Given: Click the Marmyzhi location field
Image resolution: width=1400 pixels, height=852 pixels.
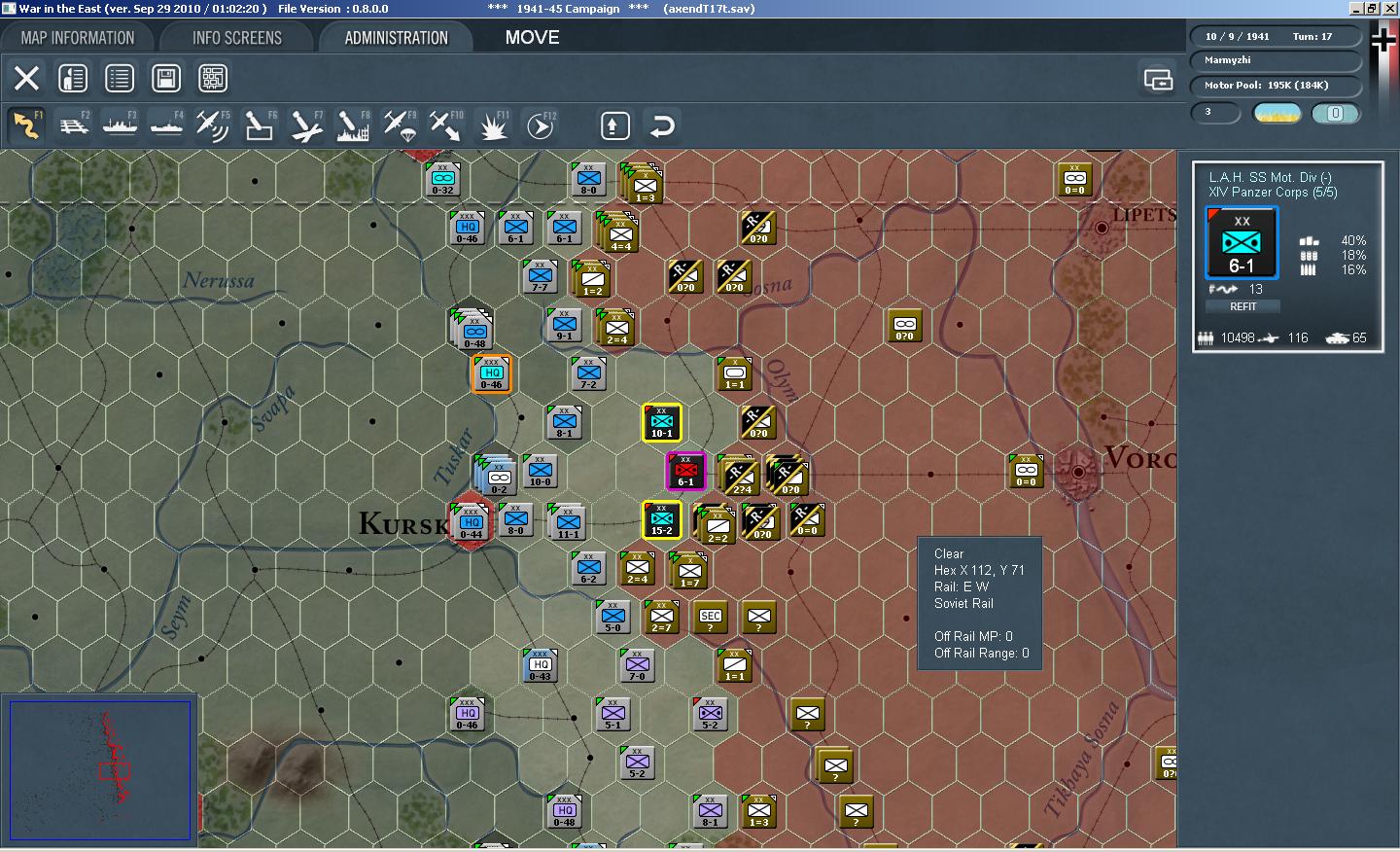Looking at the screenshot, I should (1276, 60).
